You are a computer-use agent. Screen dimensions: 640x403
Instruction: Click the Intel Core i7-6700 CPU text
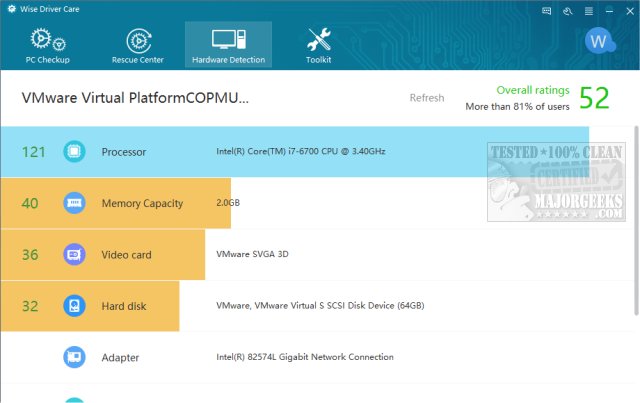point(301,151)
